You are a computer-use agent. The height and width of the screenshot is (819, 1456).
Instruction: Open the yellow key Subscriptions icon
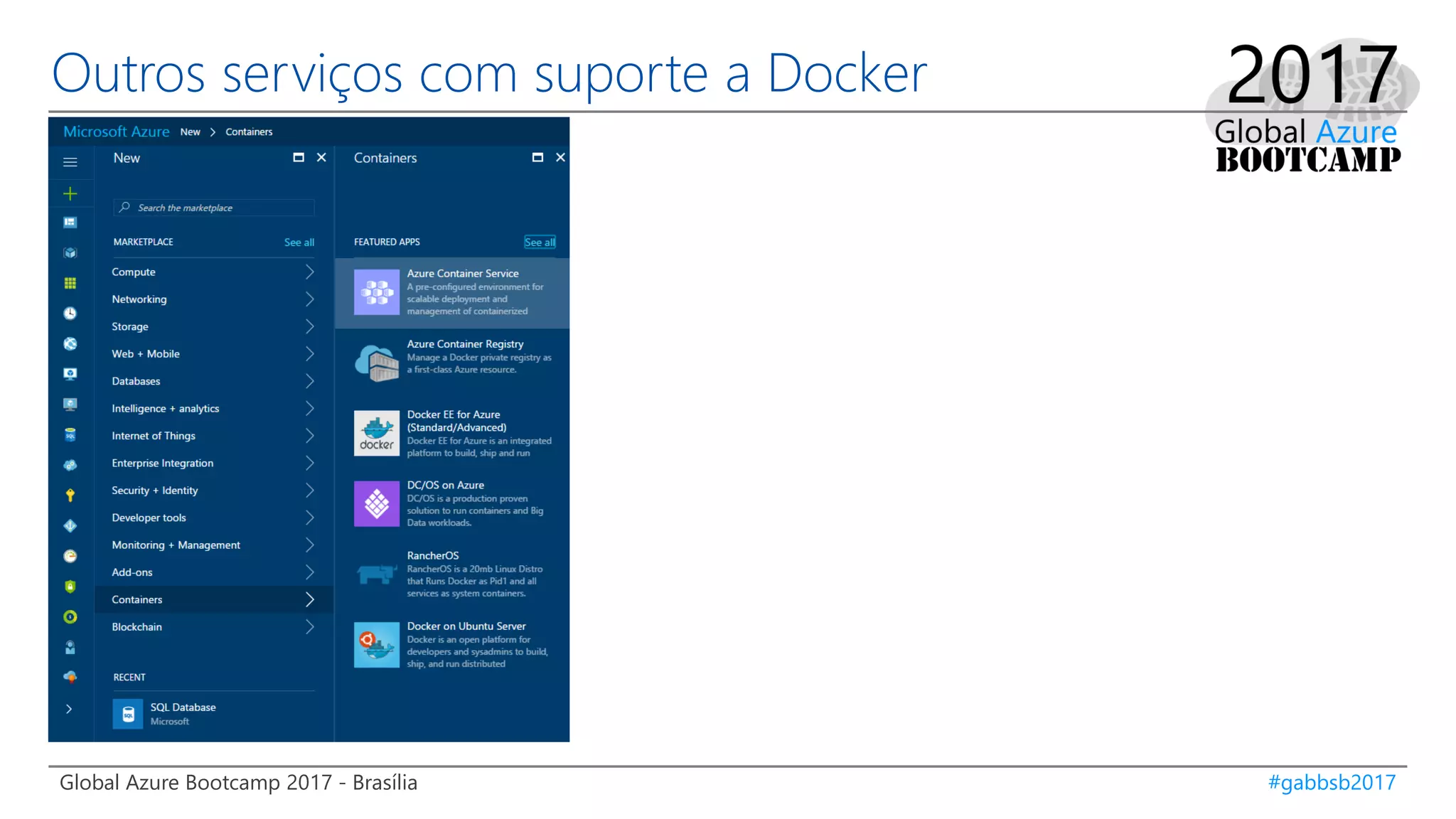coord(70,496)
